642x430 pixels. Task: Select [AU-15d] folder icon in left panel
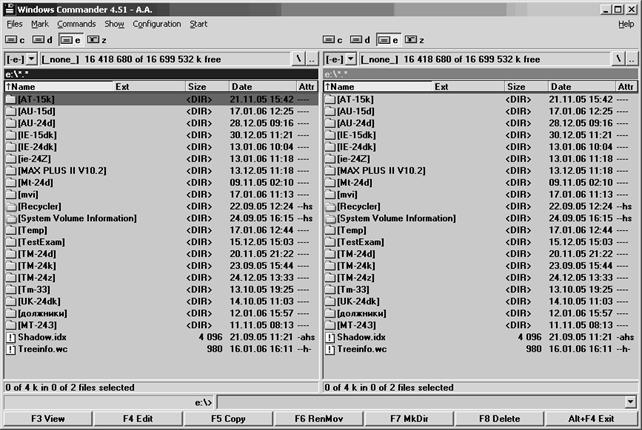(11, 111)
